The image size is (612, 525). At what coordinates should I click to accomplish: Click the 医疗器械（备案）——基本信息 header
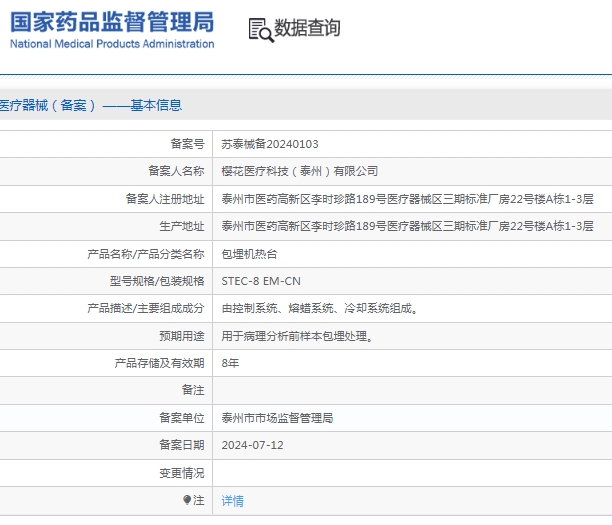coord(91,105)
